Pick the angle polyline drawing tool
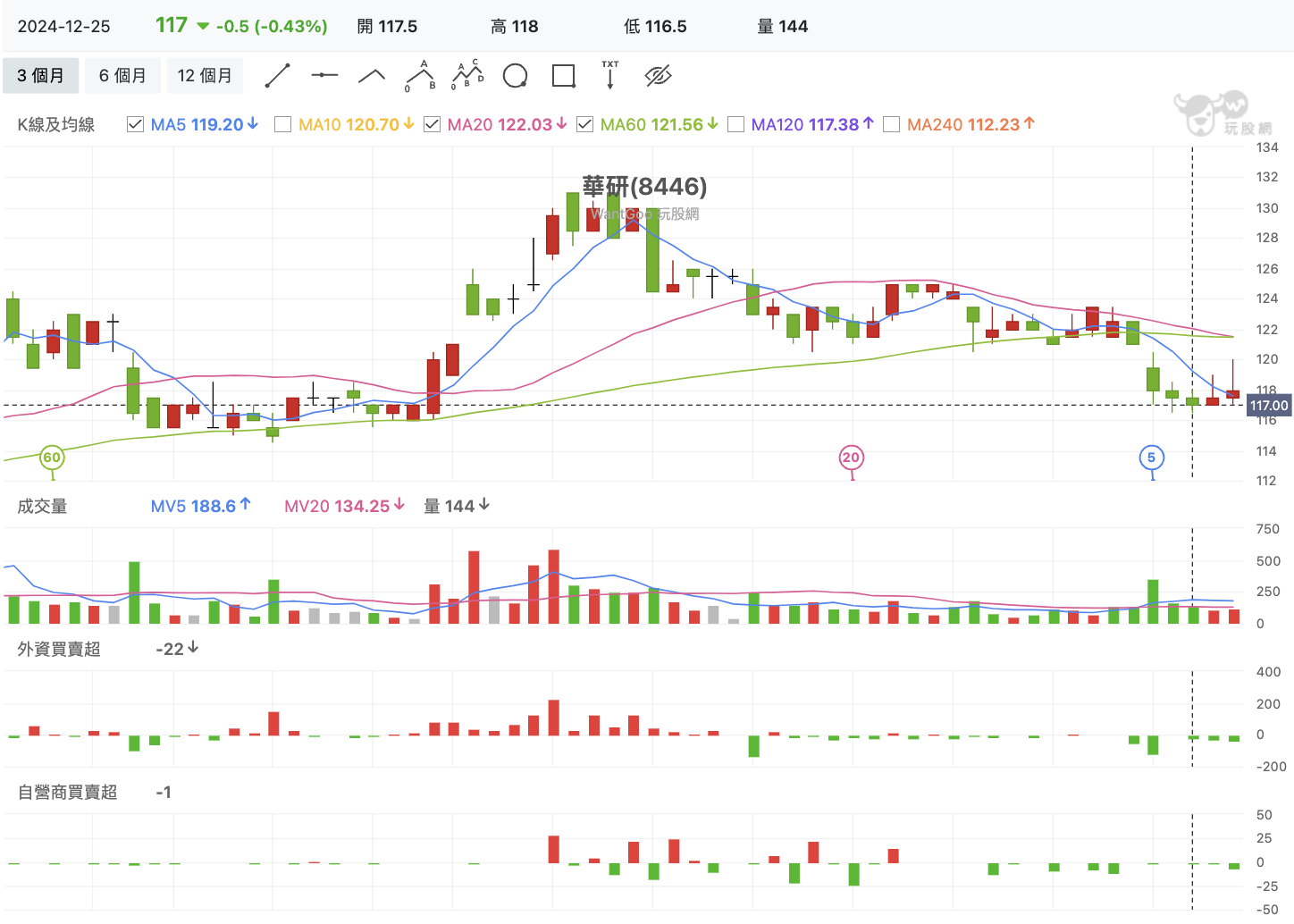This screenshot has width=1294, height=924. (x=372, y=76)
